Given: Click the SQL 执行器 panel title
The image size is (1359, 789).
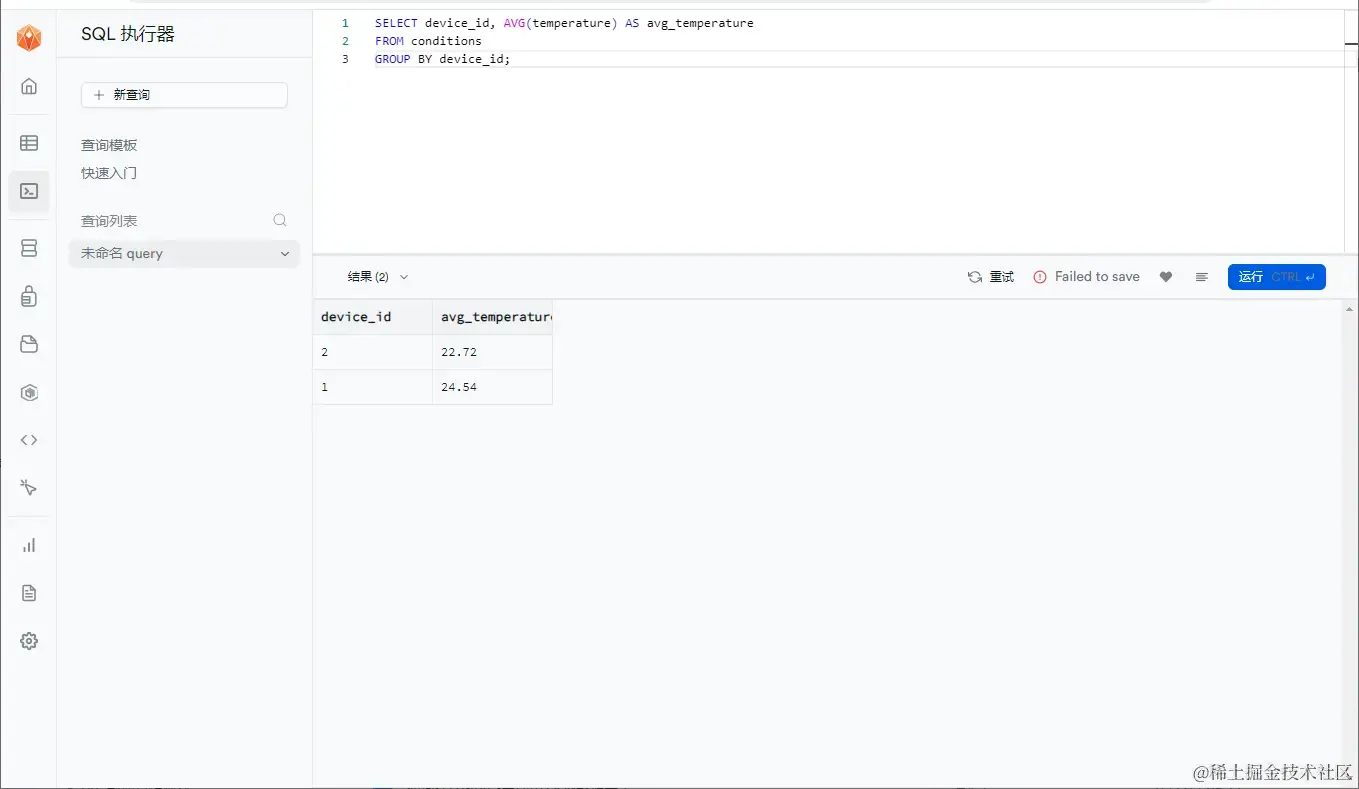Looking at the screenshot, I should coord(128,34).
